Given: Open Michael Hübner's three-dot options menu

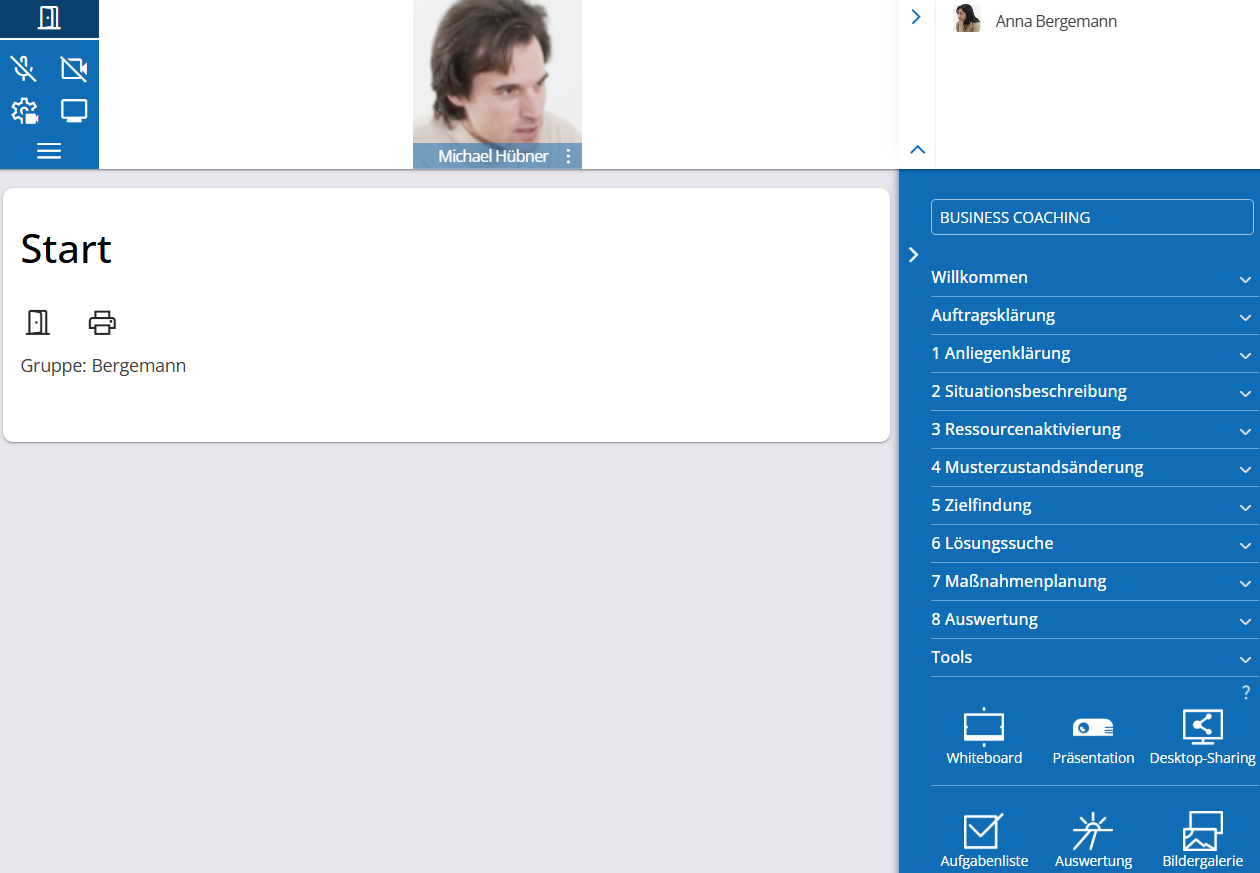Looking at the screenshot, I should [x=568, y=157].
